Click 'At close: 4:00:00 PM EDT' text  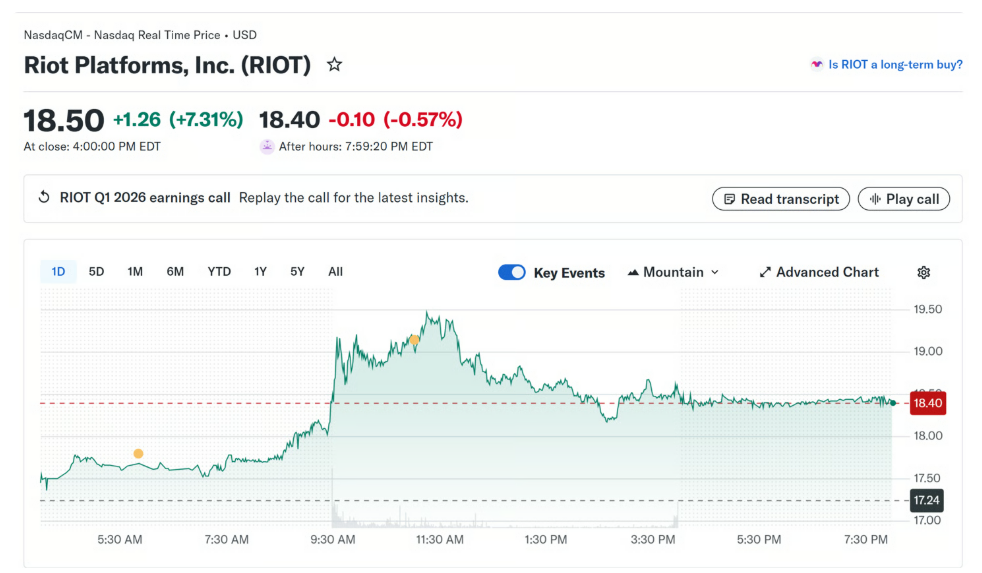coord(92,147)
